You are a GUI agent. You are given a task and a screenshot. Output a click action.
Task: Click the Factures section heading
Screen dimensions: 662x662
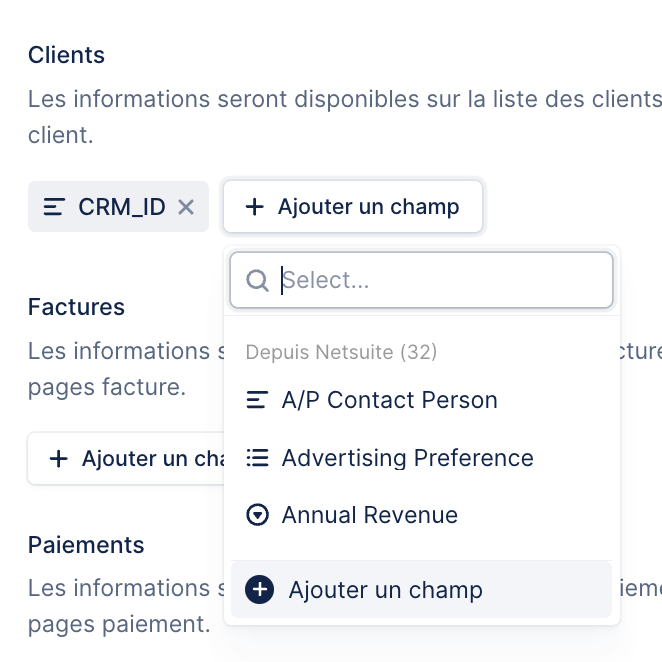pyautogui.click(x=76, y=307)
